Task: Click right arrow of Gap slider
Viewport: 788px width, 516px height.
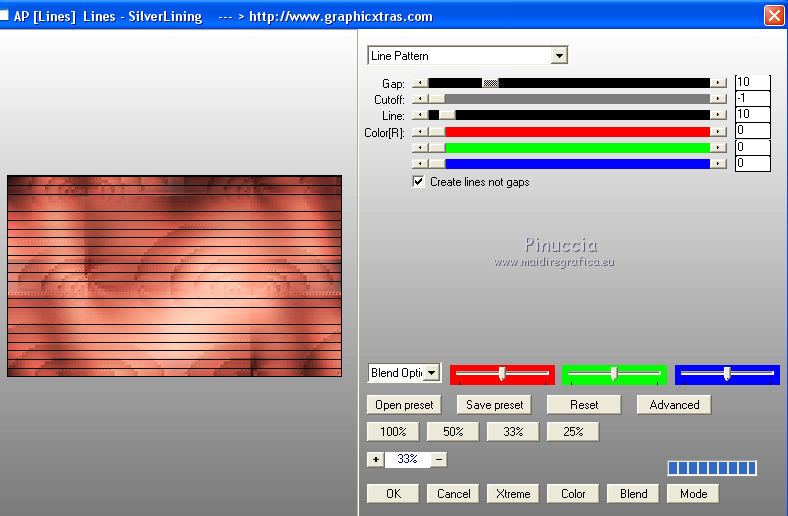Action: (718, 83)
